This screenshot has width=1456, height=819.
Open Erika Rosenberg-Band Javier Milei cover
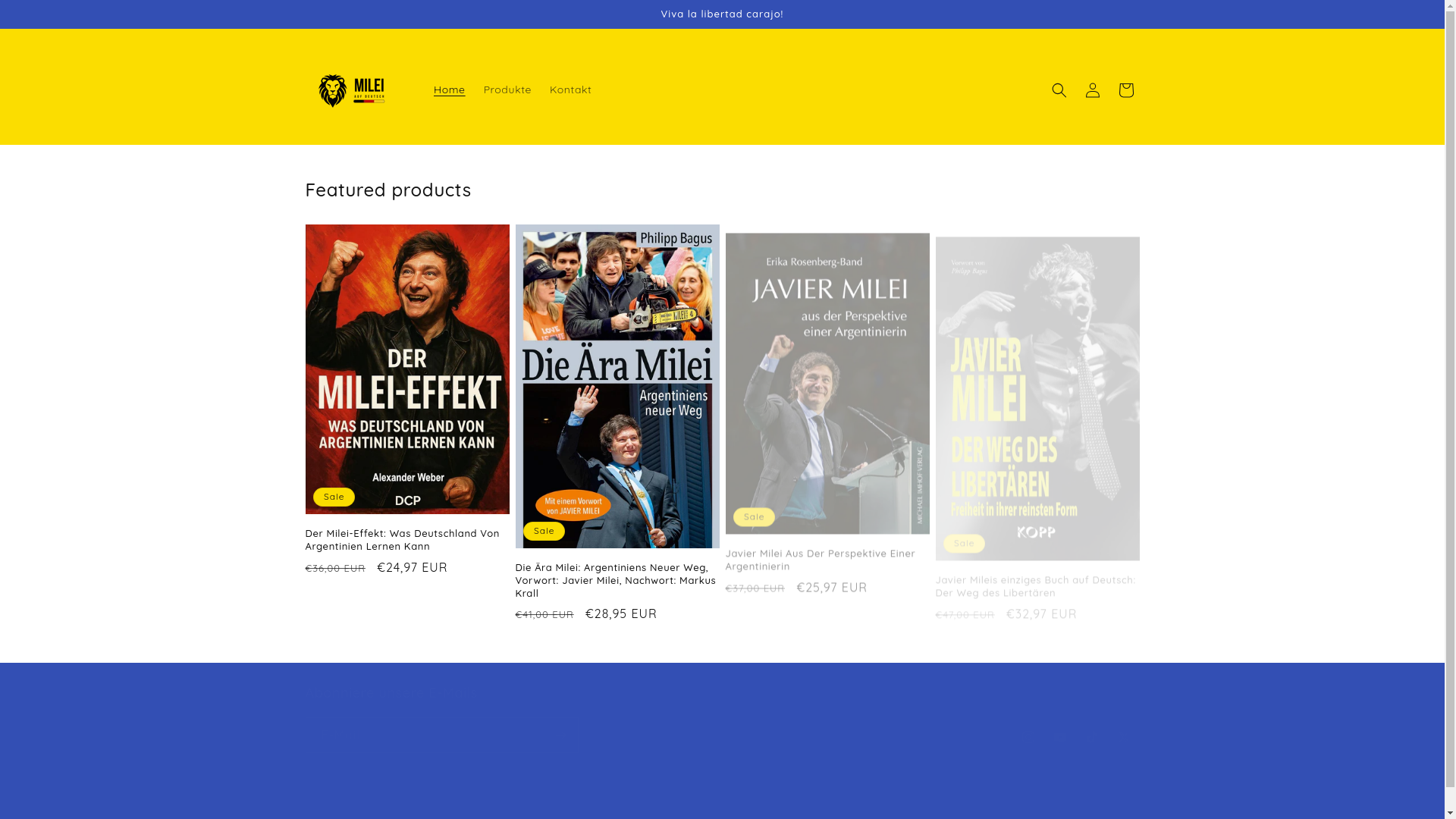pyautogui.click(x=827, y=383)
